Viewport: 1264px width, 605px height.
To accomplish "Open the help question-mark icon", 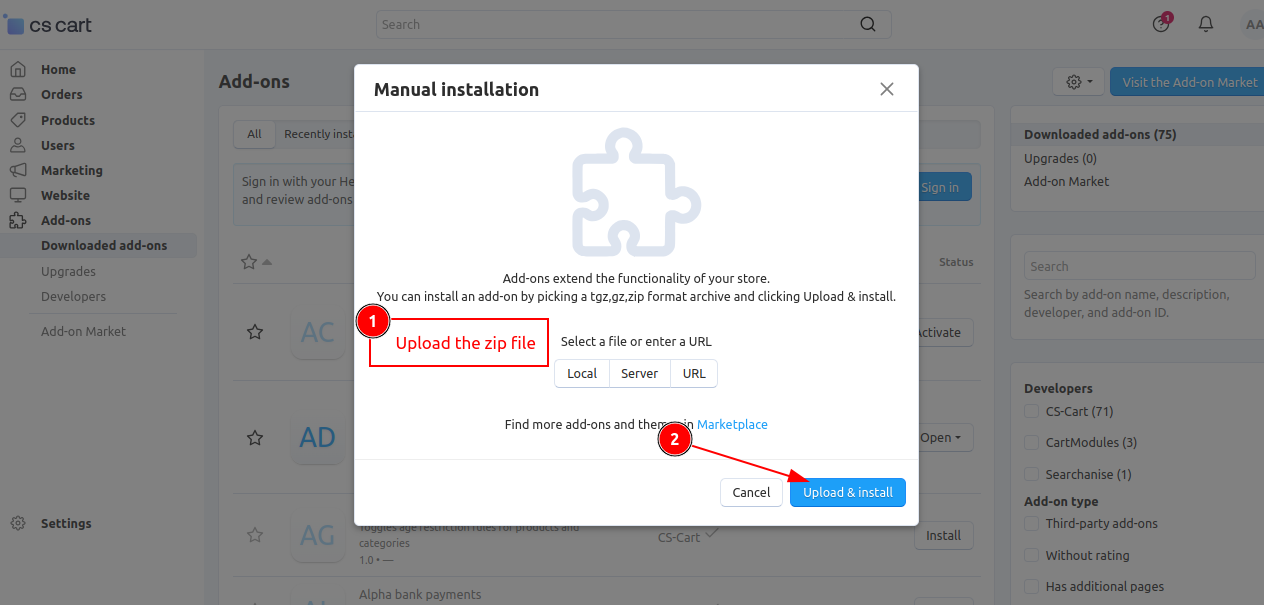I will (x=1159, y=23).
